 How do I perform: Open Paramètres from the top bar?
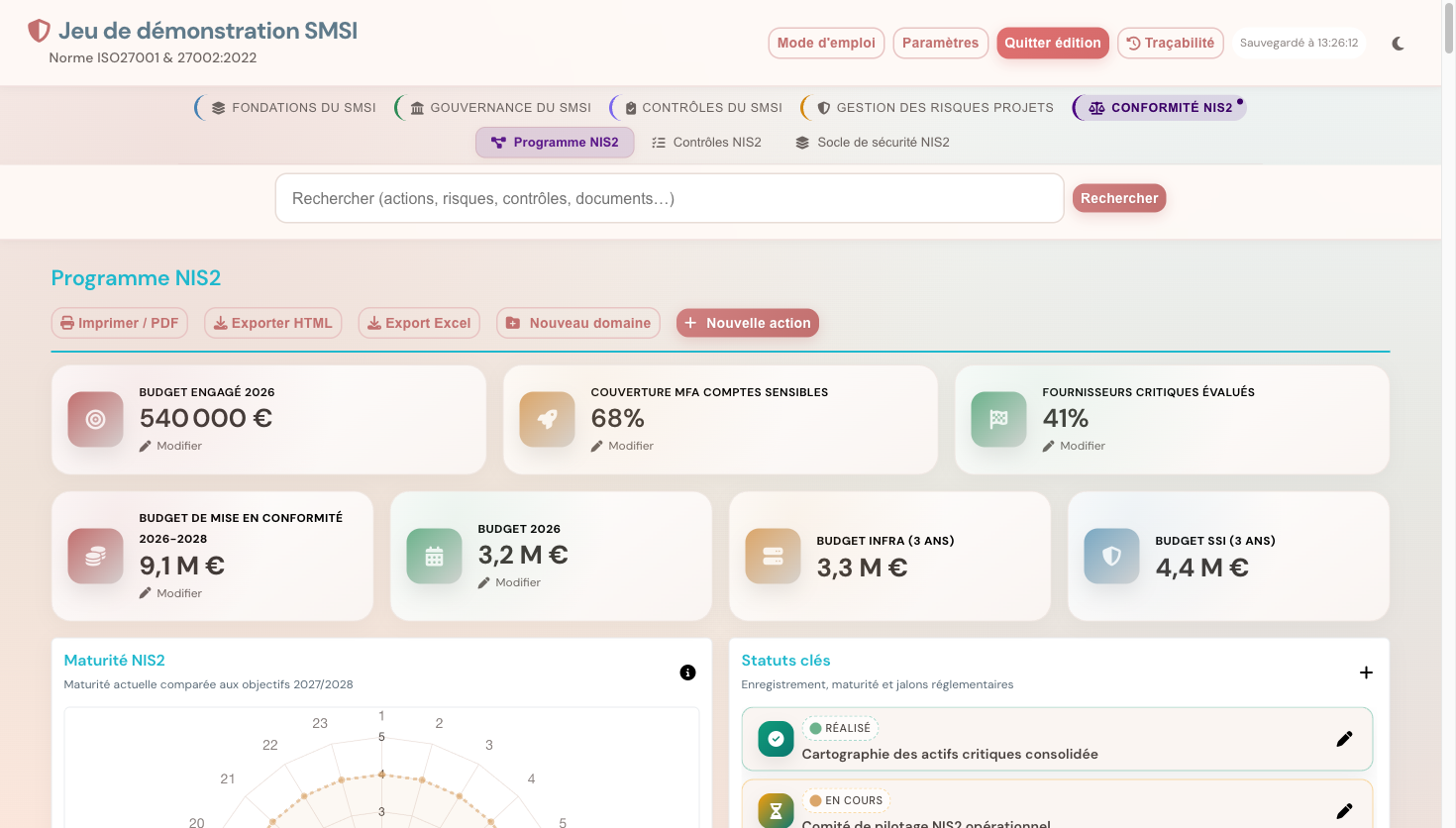coord(940,43)
